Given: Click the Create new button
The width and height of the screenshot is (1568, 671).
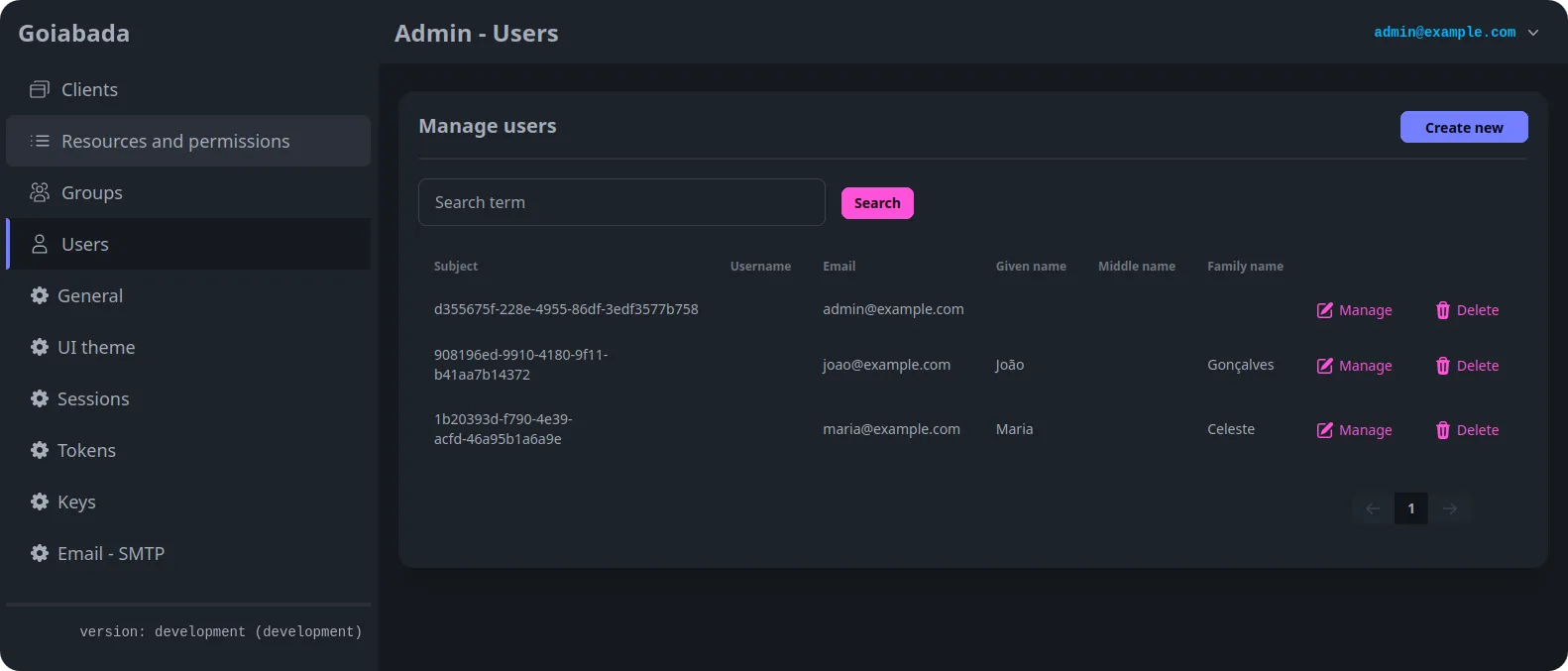Looking at the screenshot, I should pyautogui.click(x=1464, y=127).
